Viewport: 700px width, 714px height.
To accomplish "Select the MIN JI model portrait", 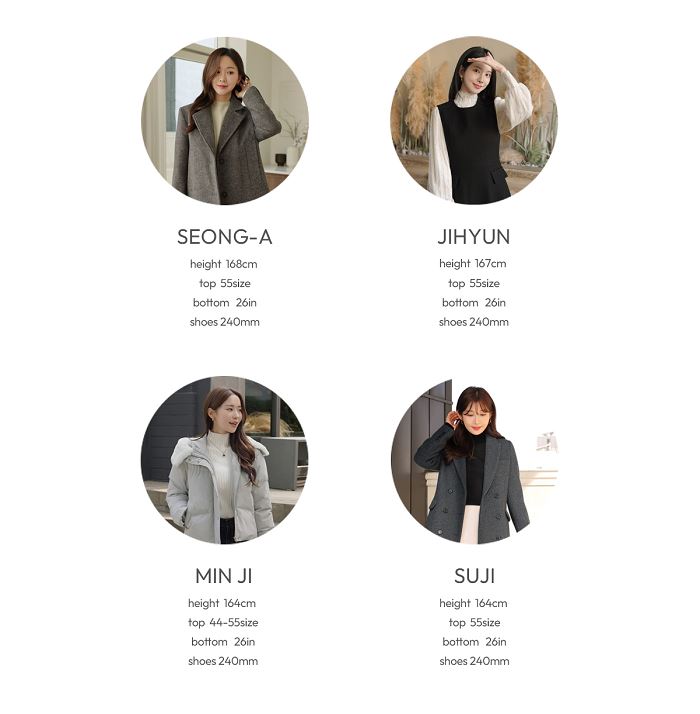I will click(225, 460).
